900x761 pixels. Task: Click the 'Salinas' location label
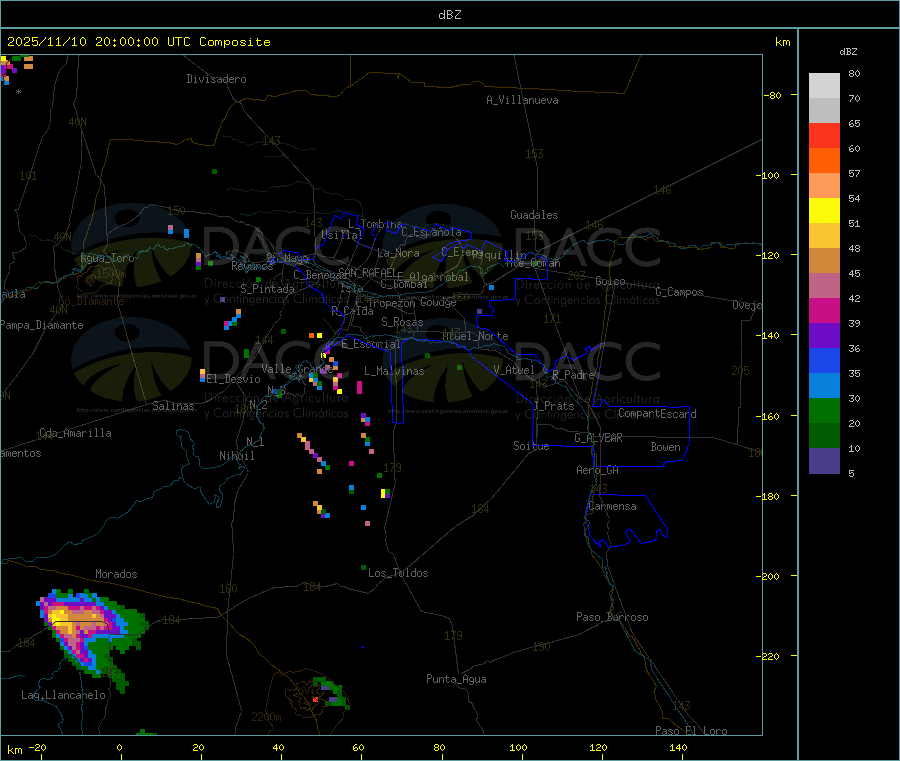(x=173, y=406)
